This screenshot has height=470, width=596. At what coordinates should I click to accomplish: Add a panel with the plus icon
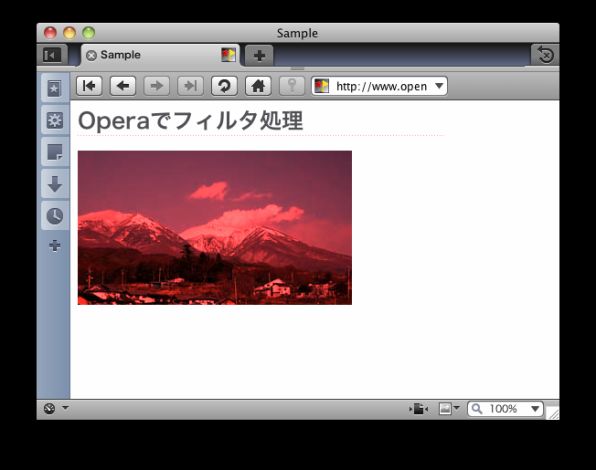[x=55, y=246]
